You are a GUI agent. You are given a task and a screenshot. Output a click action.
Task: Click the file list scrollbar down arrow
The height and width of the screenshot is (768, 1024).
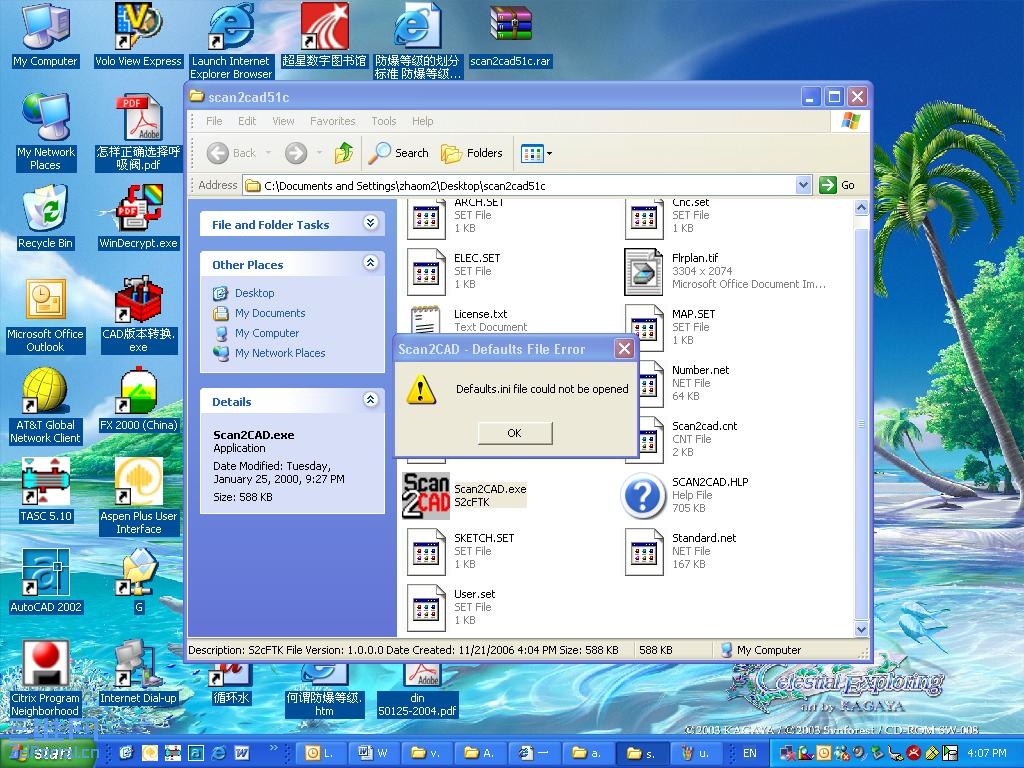tap(861, 630)
